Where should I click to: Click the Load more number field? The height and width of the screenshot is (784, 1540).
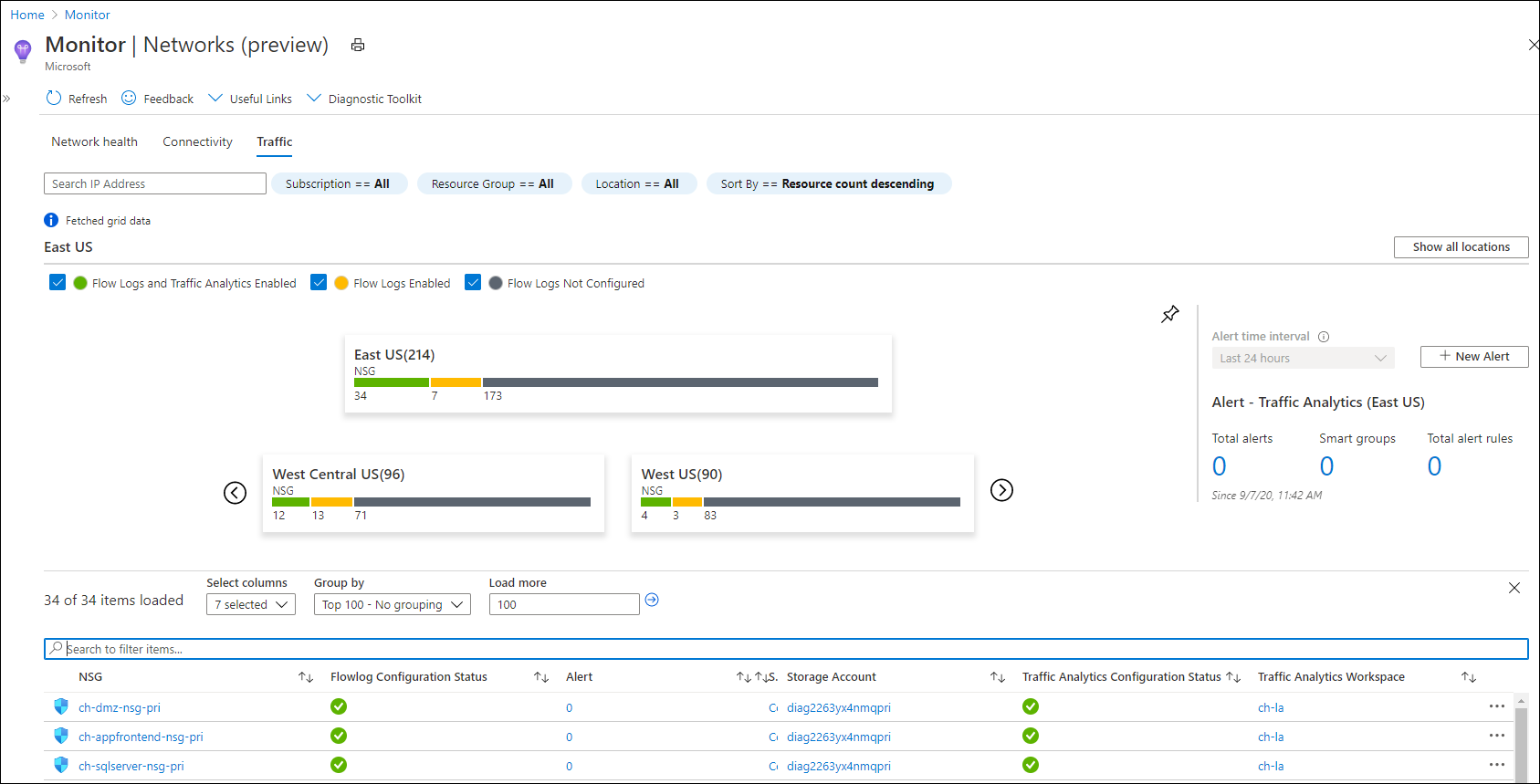pyautogui.click(x=564, y=604)
